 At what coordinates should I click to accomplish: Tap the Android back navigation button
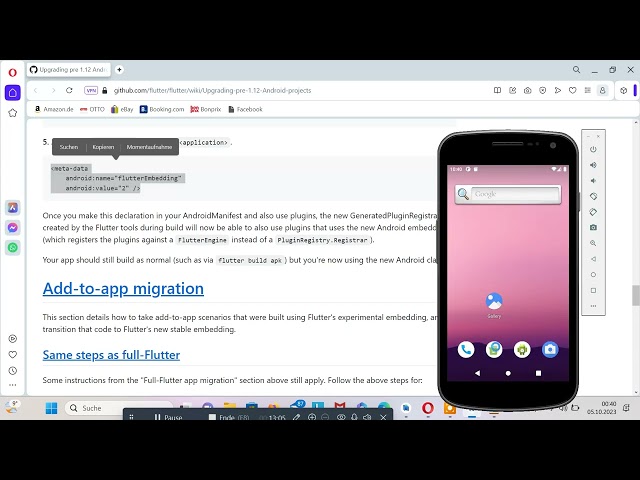pos(478,373)
